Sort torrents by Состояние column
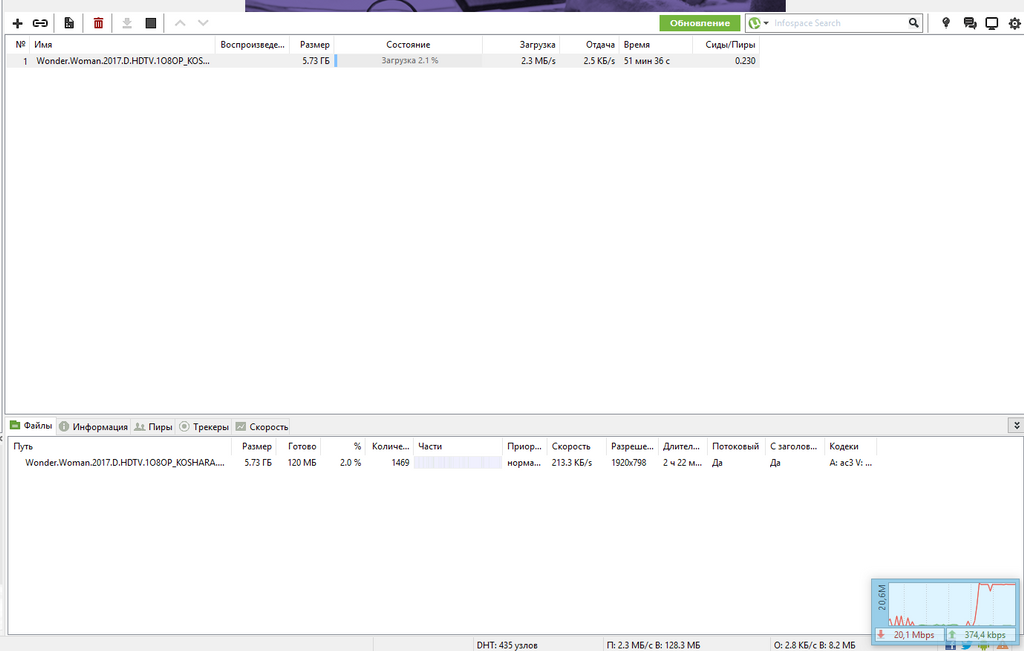Image resolution: width=1024 pixels, height=651 pixels. tap(408, 44)
